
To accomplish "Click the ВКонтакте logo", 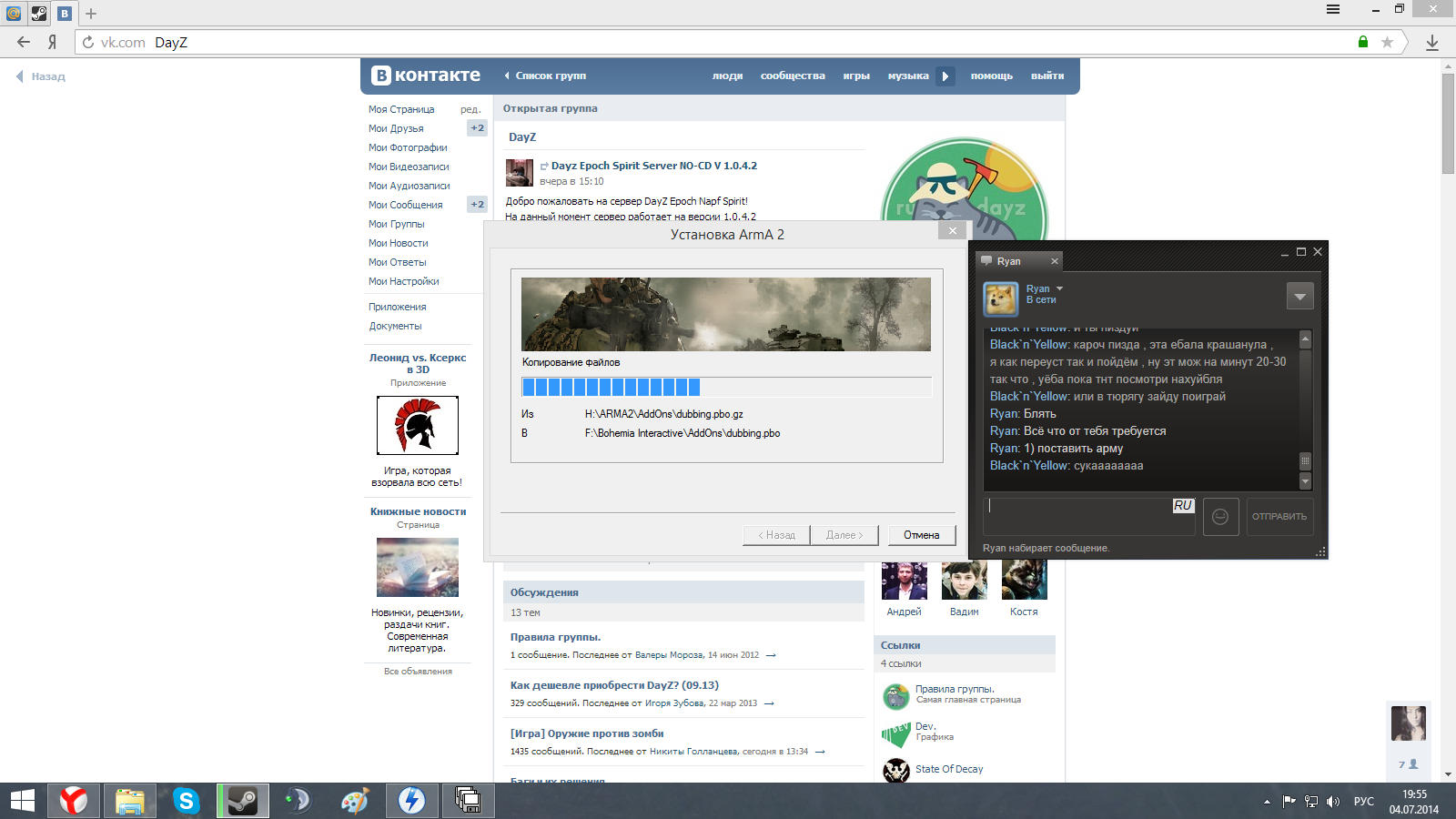I will 426,76.
